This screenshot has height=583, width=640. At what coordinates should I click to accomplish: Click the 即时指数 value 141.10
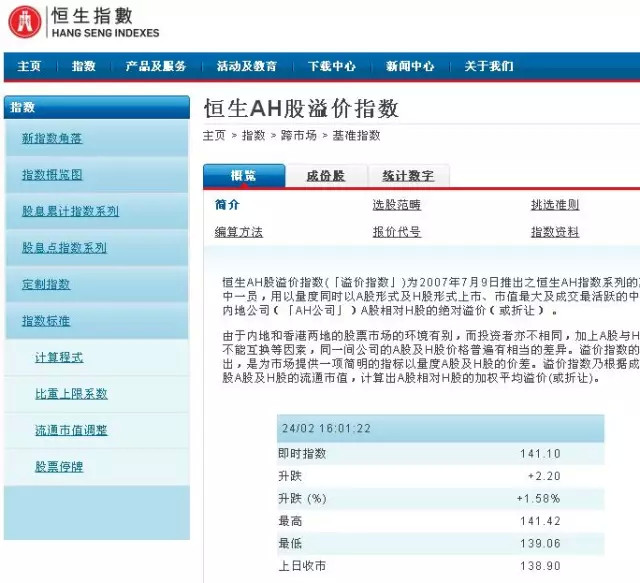(x=540, y=454)
